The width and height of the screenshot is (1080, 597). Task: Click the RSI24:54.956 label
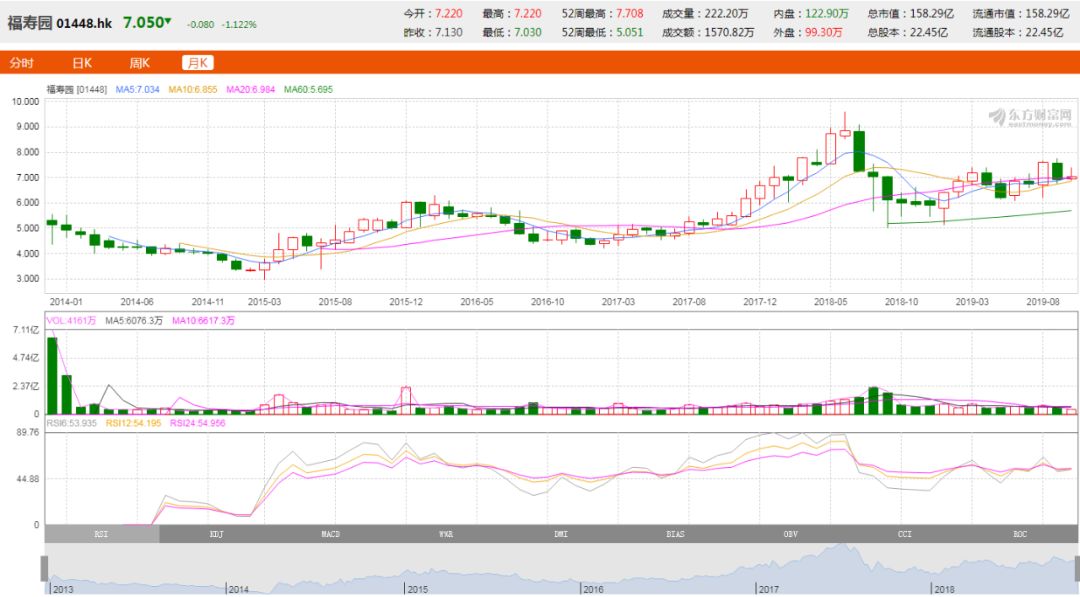[198, 423]
